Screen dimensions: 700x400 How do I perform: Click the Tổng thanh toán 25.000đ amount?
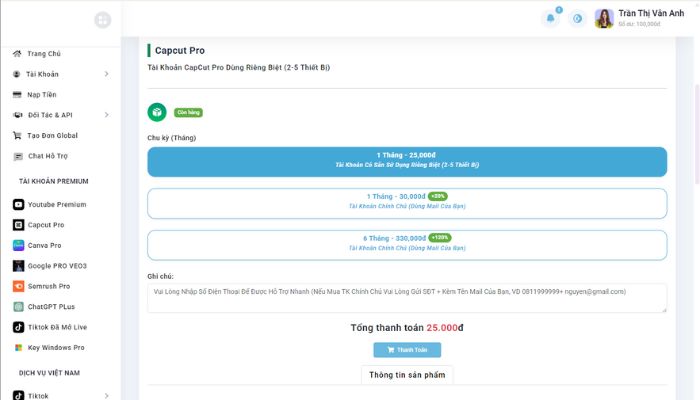(x=445, y=328)
